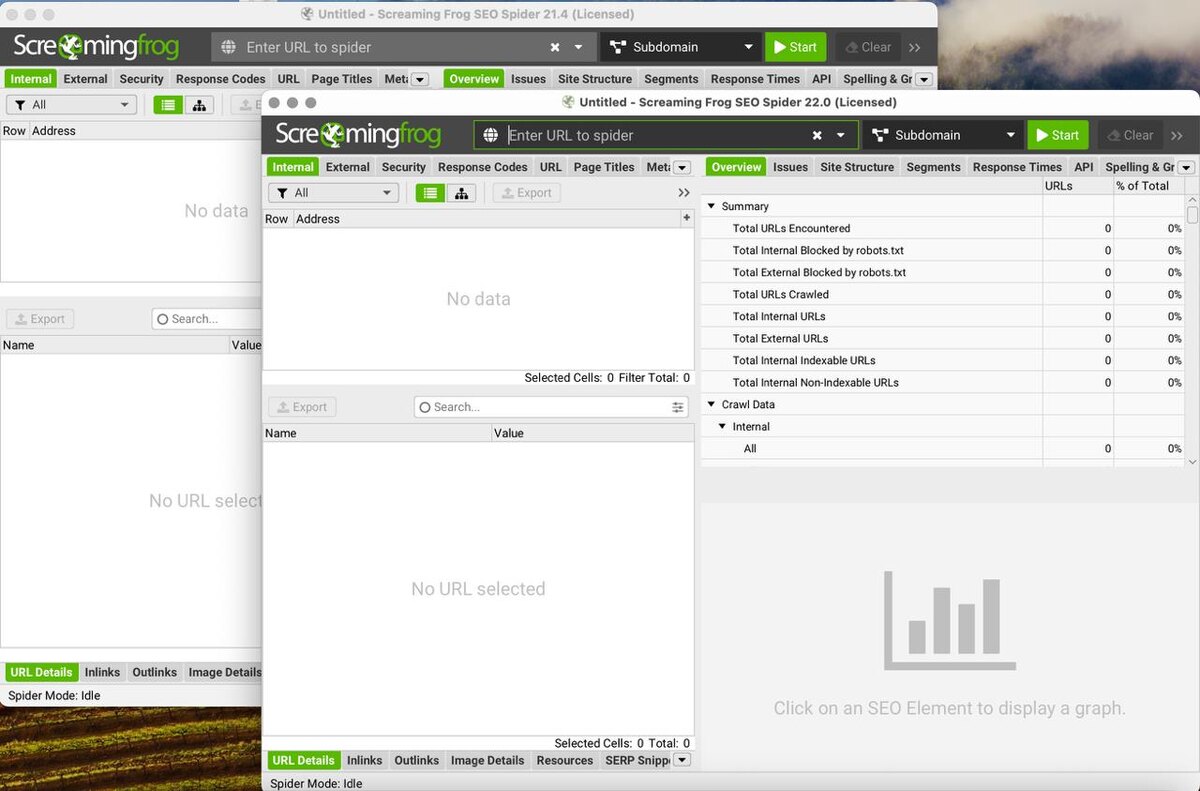Viewport: 1200px width, 791px height.
Task: Click the Screaming Frog logo in front window
Action: (357, 134)
